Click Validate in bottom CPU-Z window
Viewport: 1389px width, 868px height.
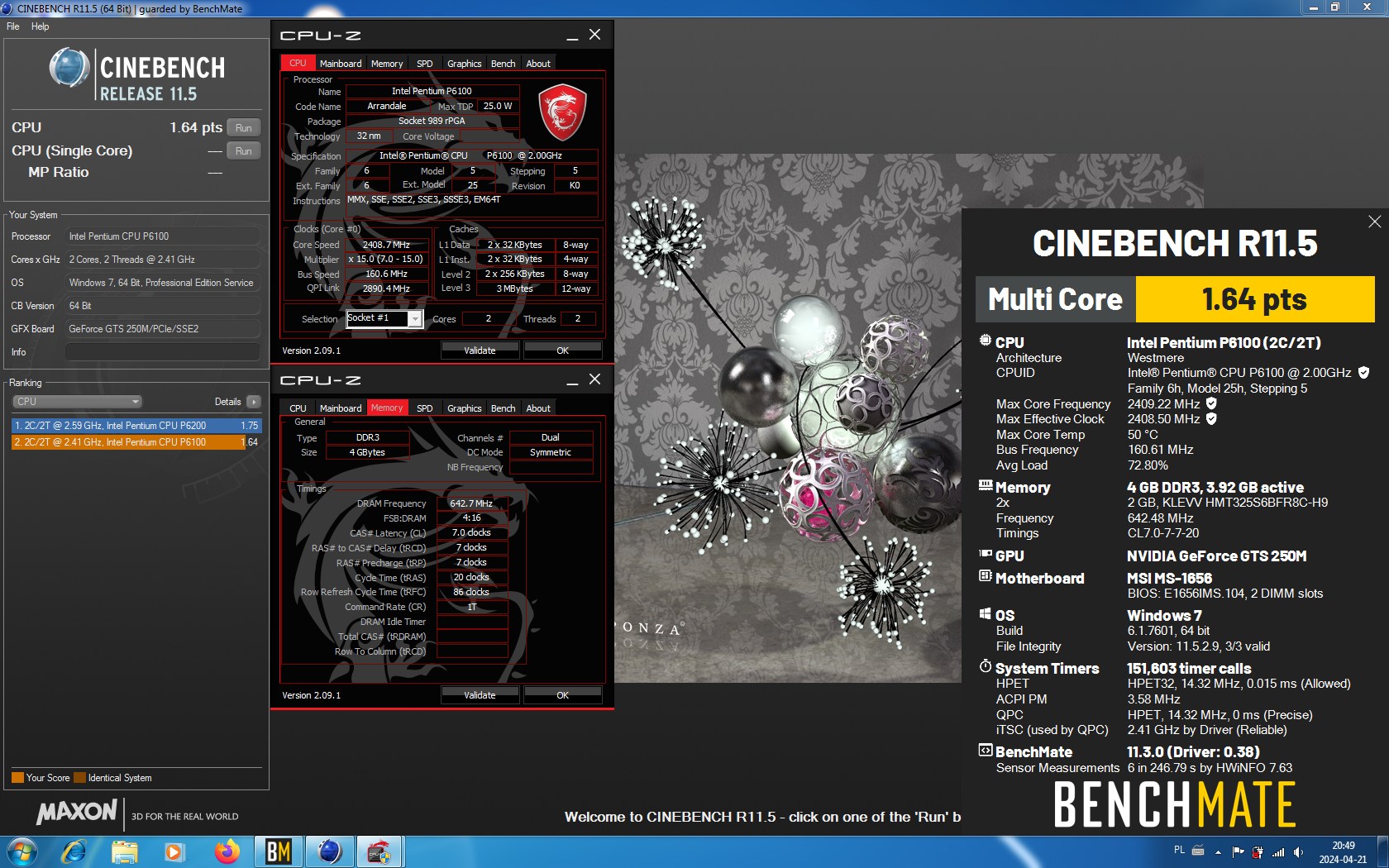click(480, 695)
